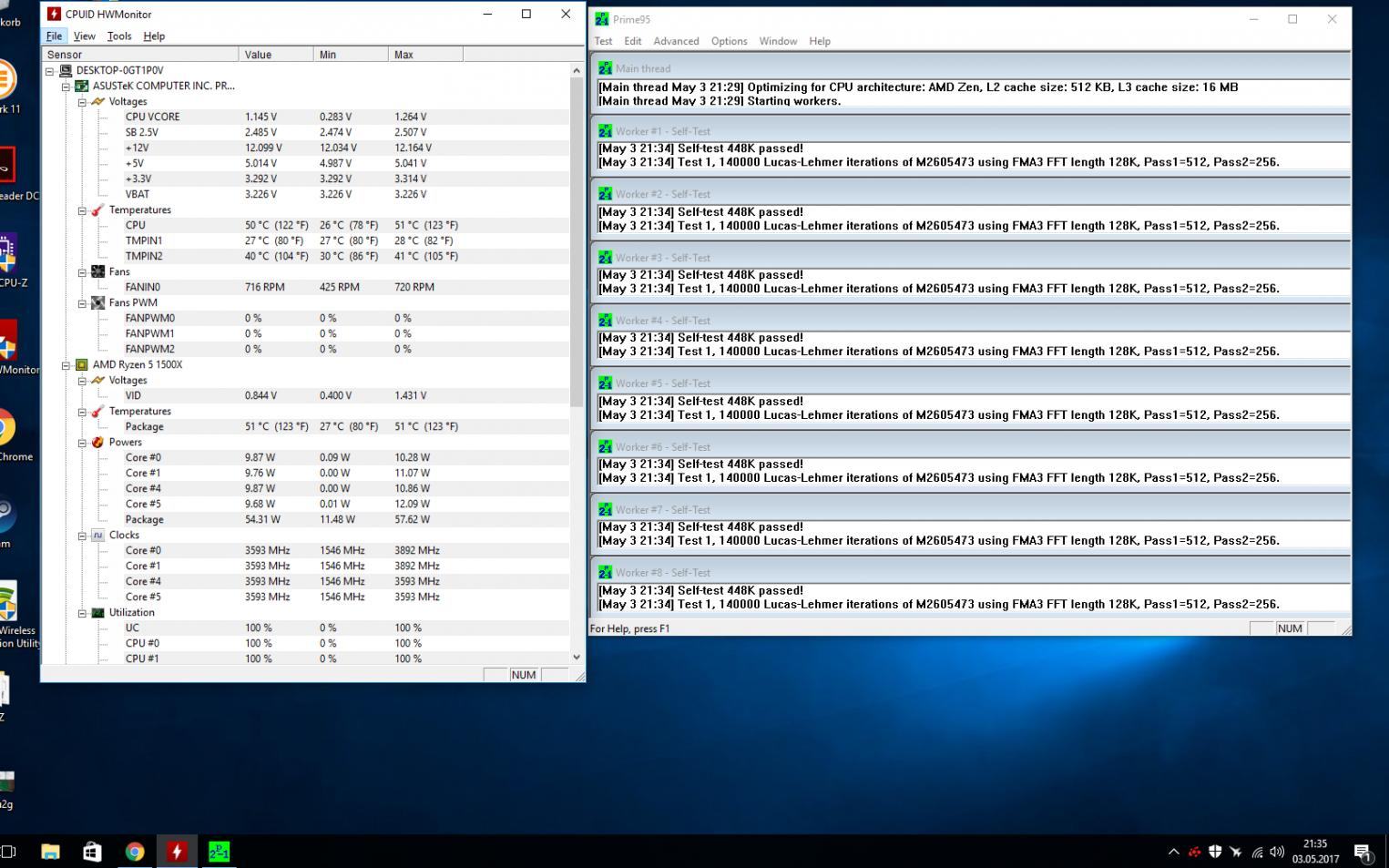Image resolution: width=1389 pixels, height=868 pixels.
Task: Click the Main thread window icon
Action: pos(605,68)
